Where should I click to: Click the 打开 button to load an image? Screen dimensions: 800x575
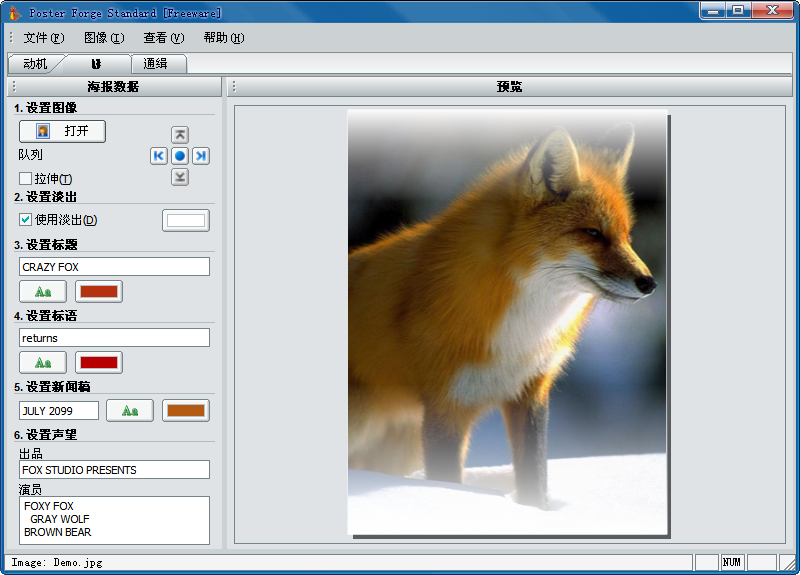[x=62, y=131]
